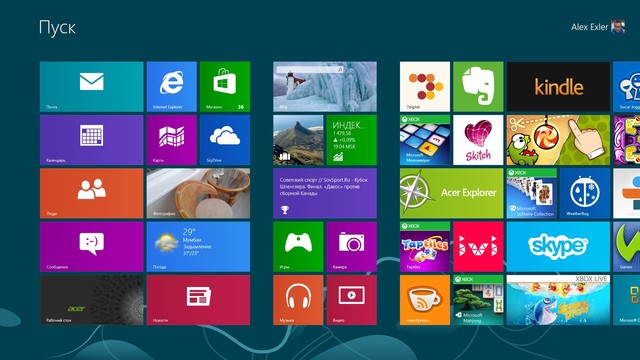Open the Фотографии photos tile
Screen dimensions: 640x360
(x=198, y=193)
